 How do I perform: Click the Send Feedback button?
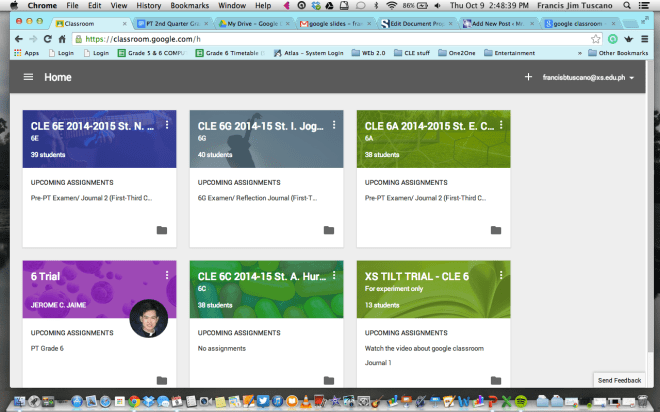(619, 381)
